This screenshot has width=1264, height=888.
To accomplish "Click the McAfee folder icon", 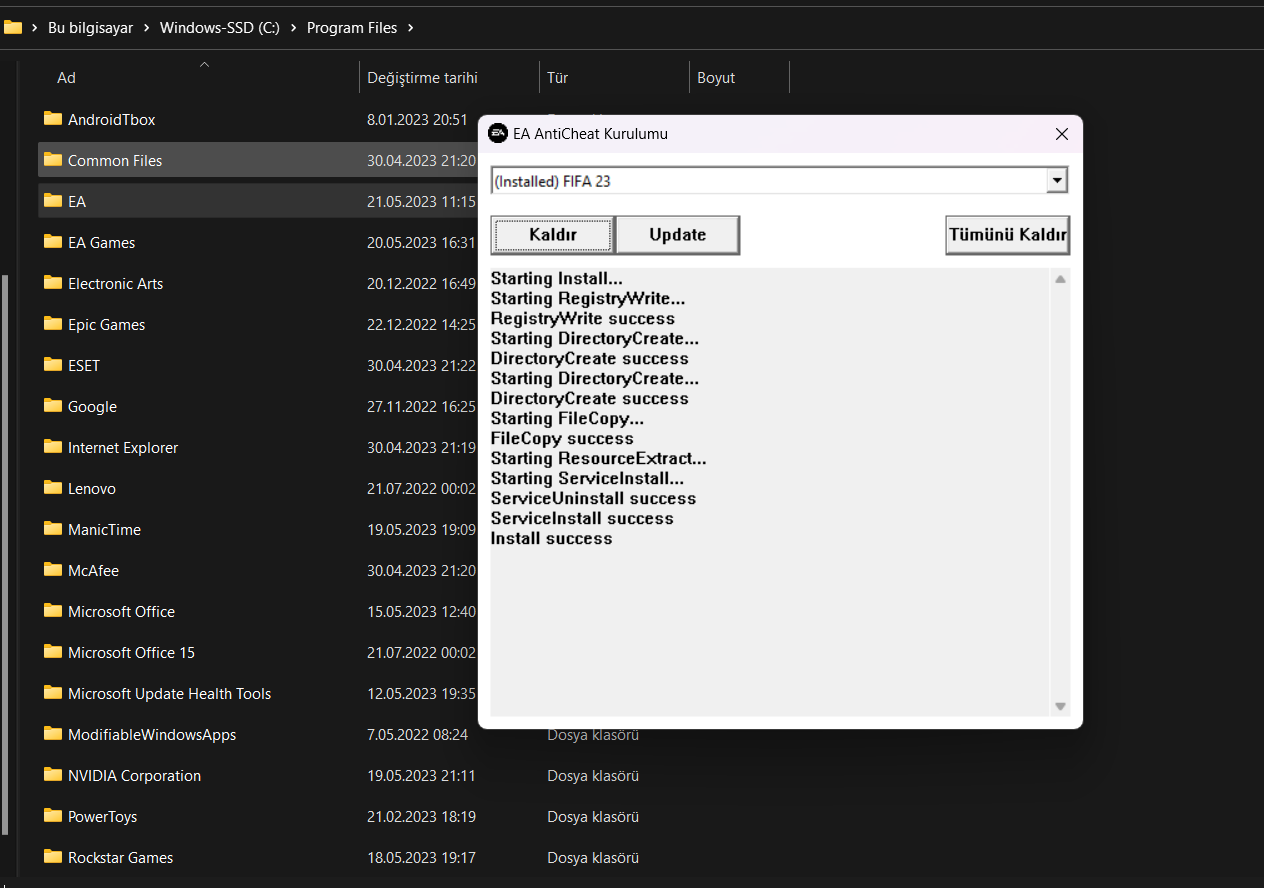I will (53, 570).
